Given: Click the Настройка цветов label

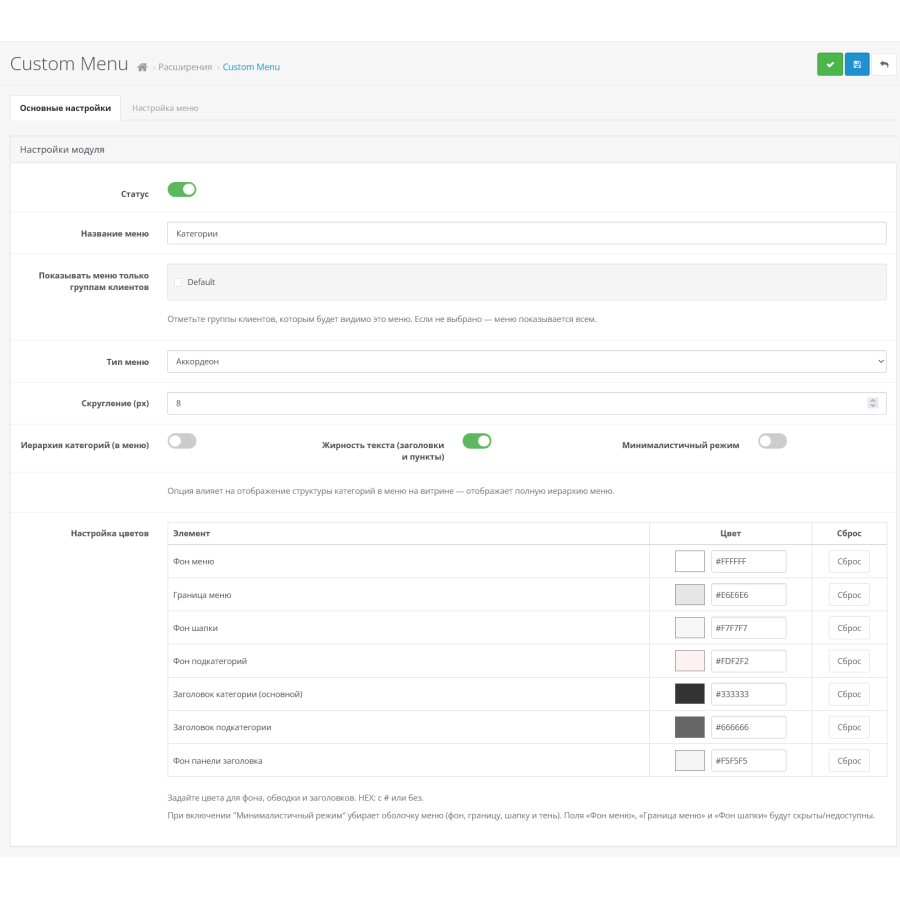Looking at the screenshot, I should [x=110, y=533].
